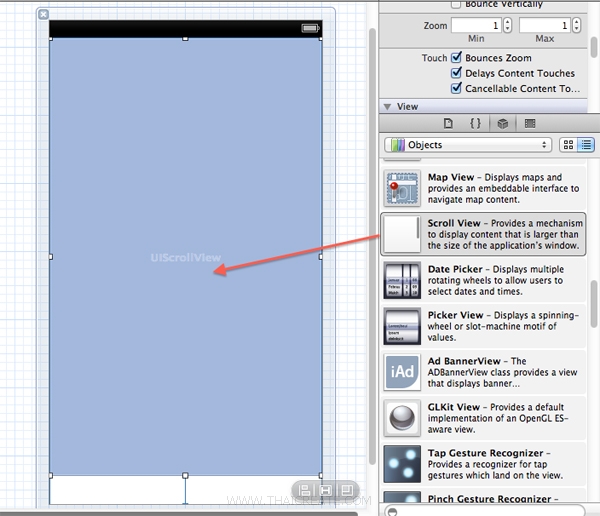The image size is (600, 516).
Task: Click the object library search field
Action: pyautogui.click(x=484, y=511)
